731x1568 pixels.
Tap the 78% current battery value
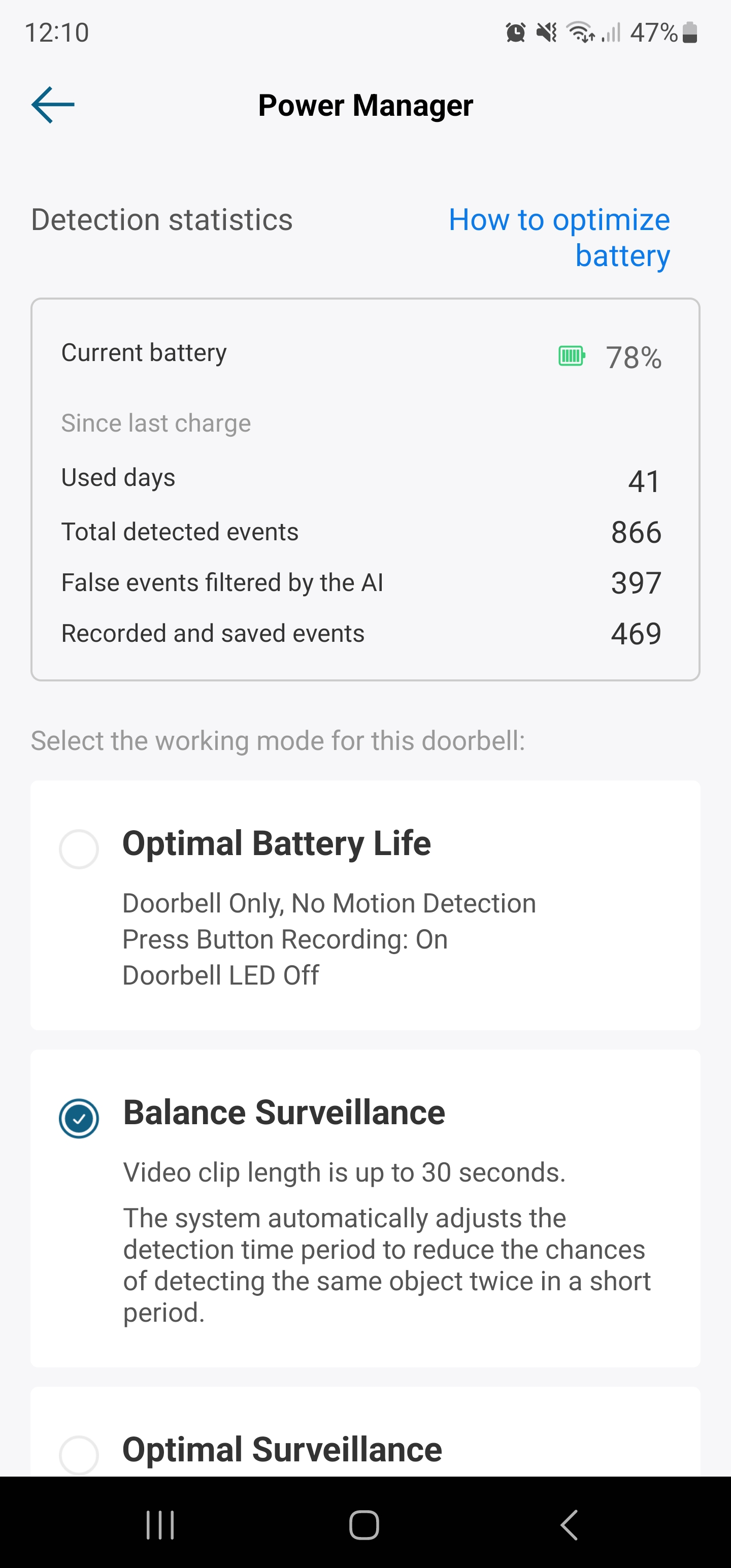coord(633,357)
